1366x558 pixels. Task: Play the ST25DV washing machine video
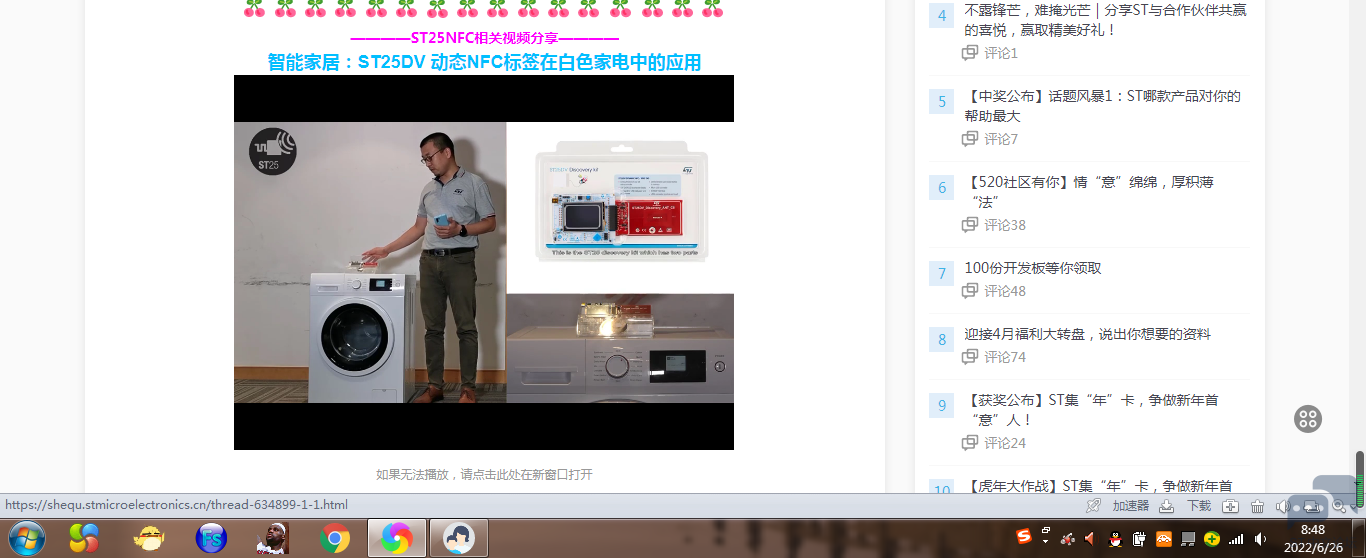click(484, 262)
